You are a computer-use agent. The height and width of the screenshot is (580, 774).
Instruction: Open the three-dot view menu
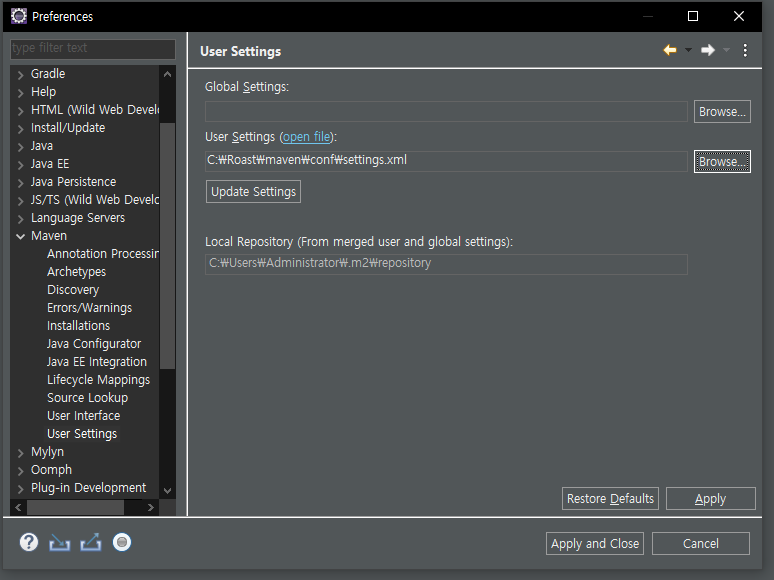745,50
